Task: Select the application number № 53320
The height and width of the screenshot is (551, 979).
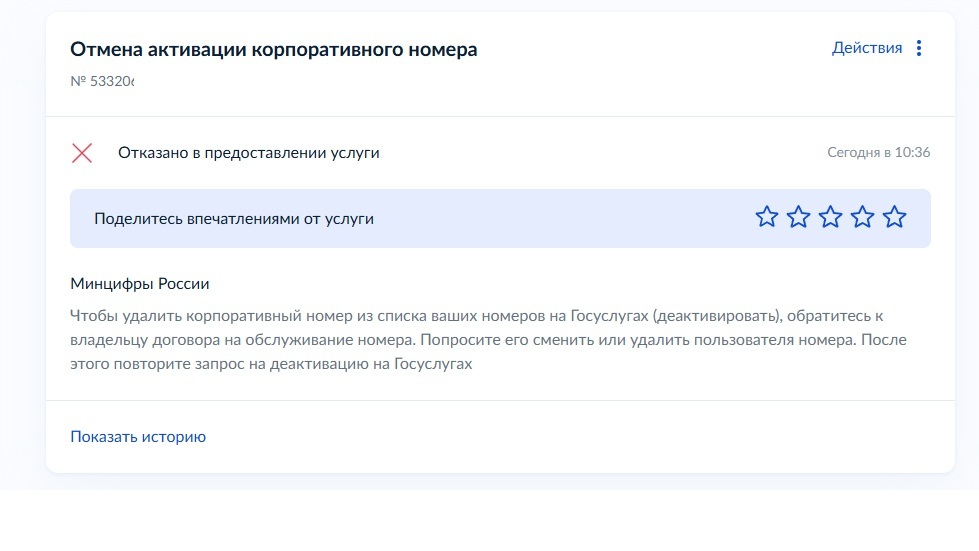Action: (102, 81)
